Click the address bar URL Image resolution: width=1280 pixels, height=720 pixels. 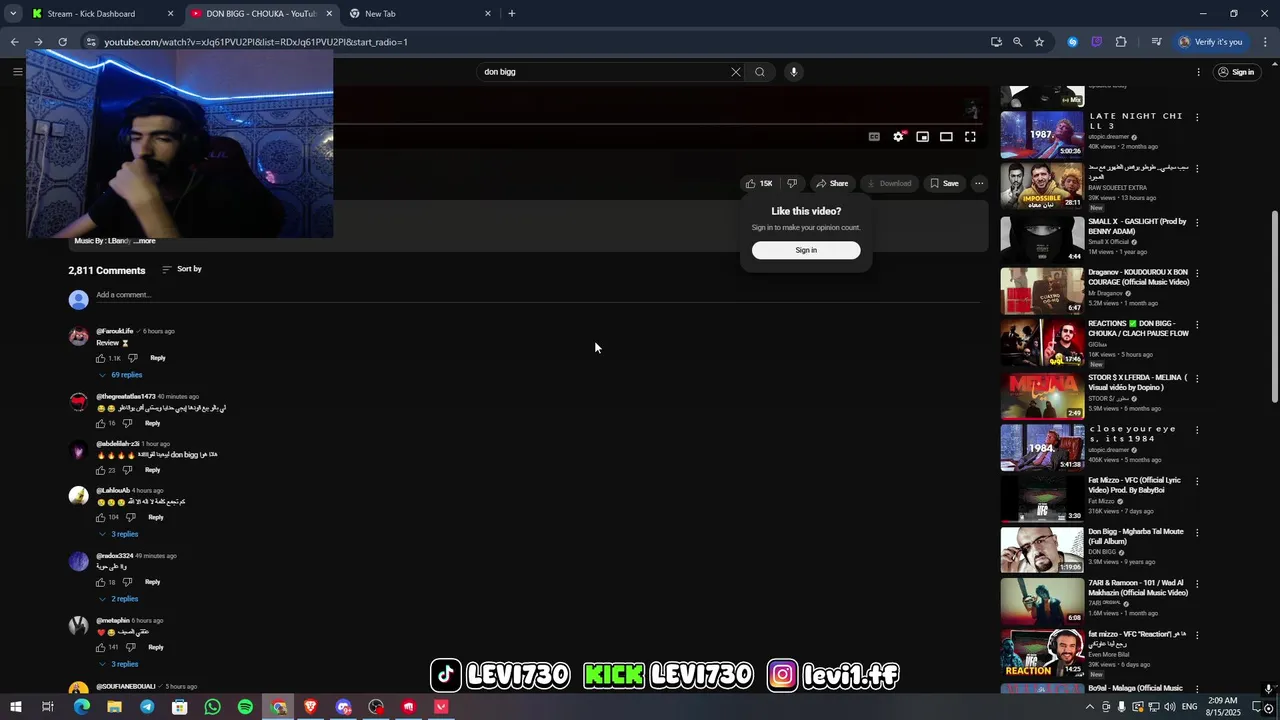click(256, 42)
